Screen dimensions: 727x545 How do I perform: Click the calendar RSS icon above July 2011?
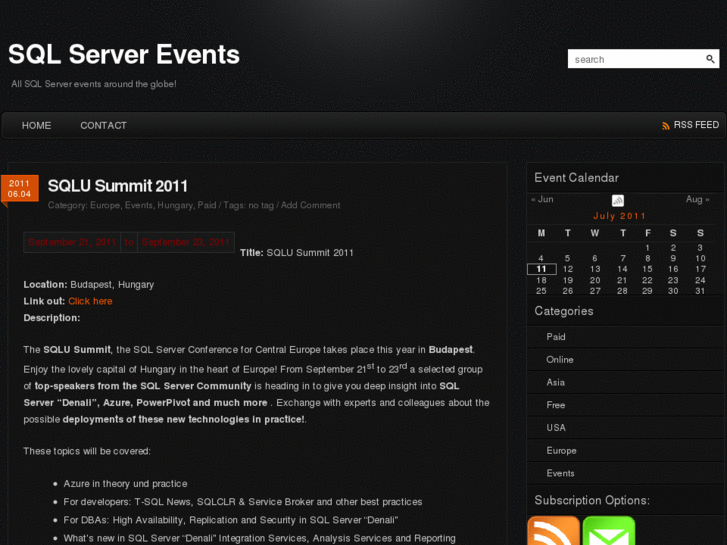(618, 200)
